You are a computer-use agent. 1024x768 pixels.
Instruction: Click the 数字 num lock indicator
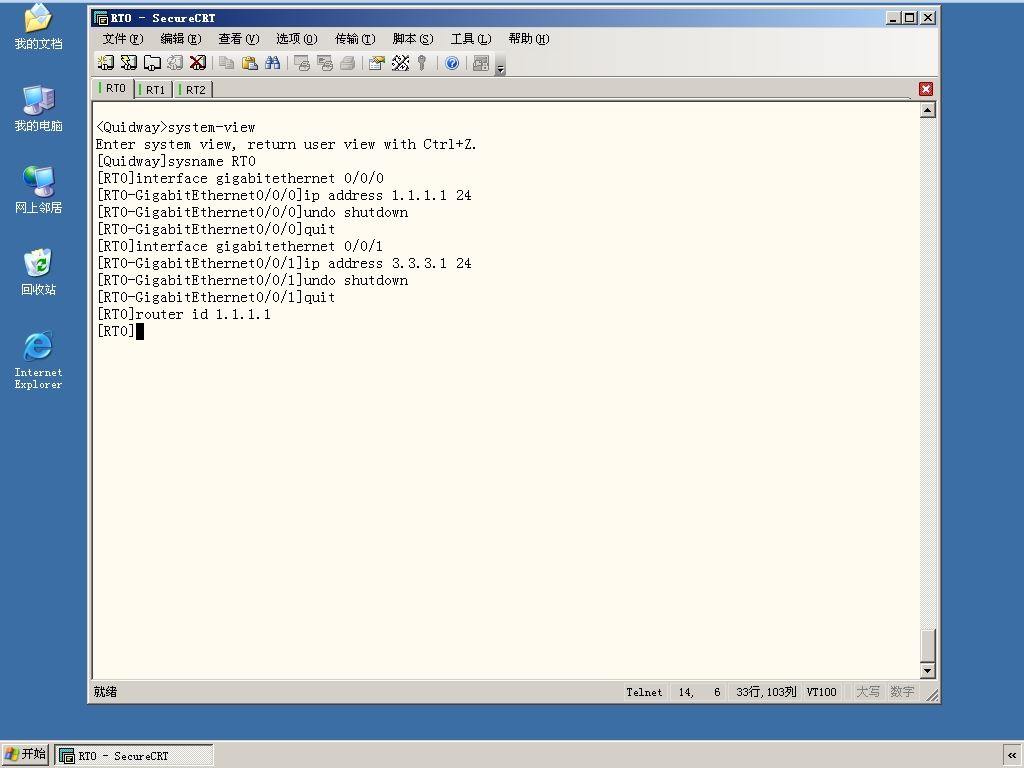(x=902, y=692)
